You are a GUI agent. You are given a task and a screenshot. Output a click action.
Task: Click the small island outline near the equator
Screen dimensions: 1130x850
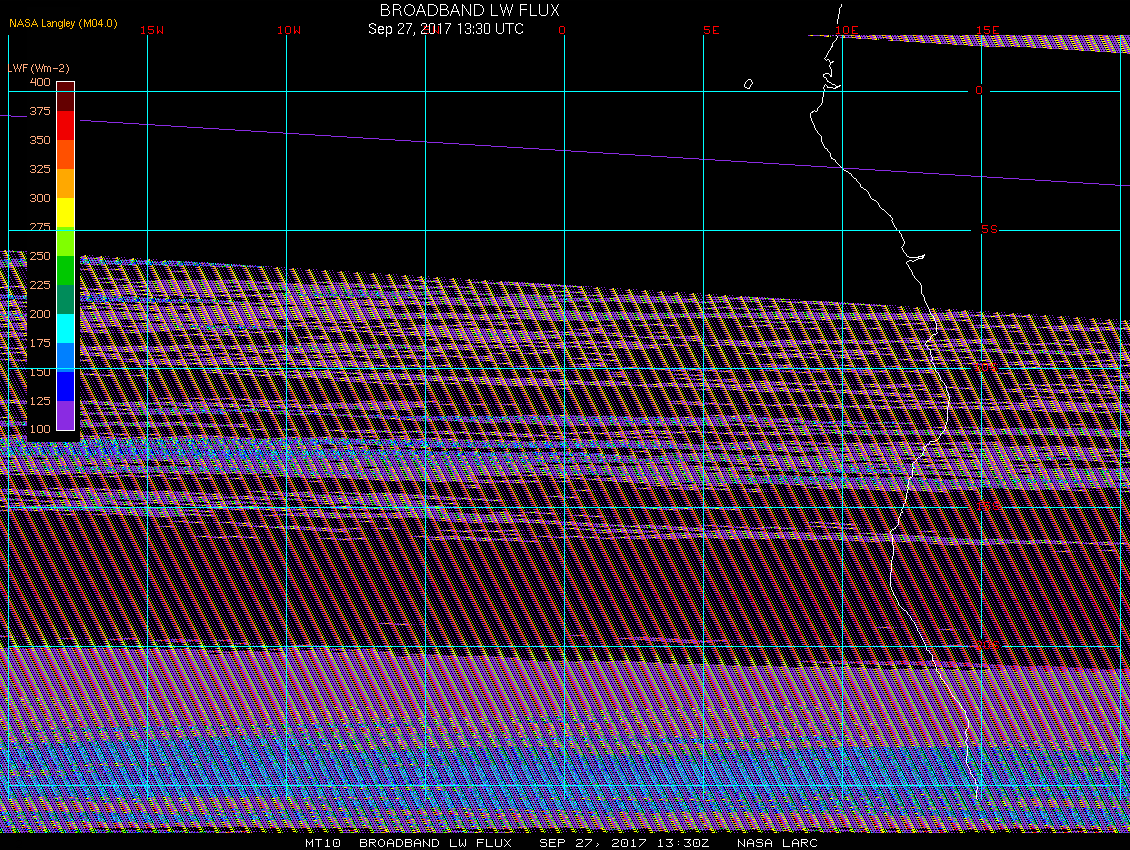coord(748,84)
